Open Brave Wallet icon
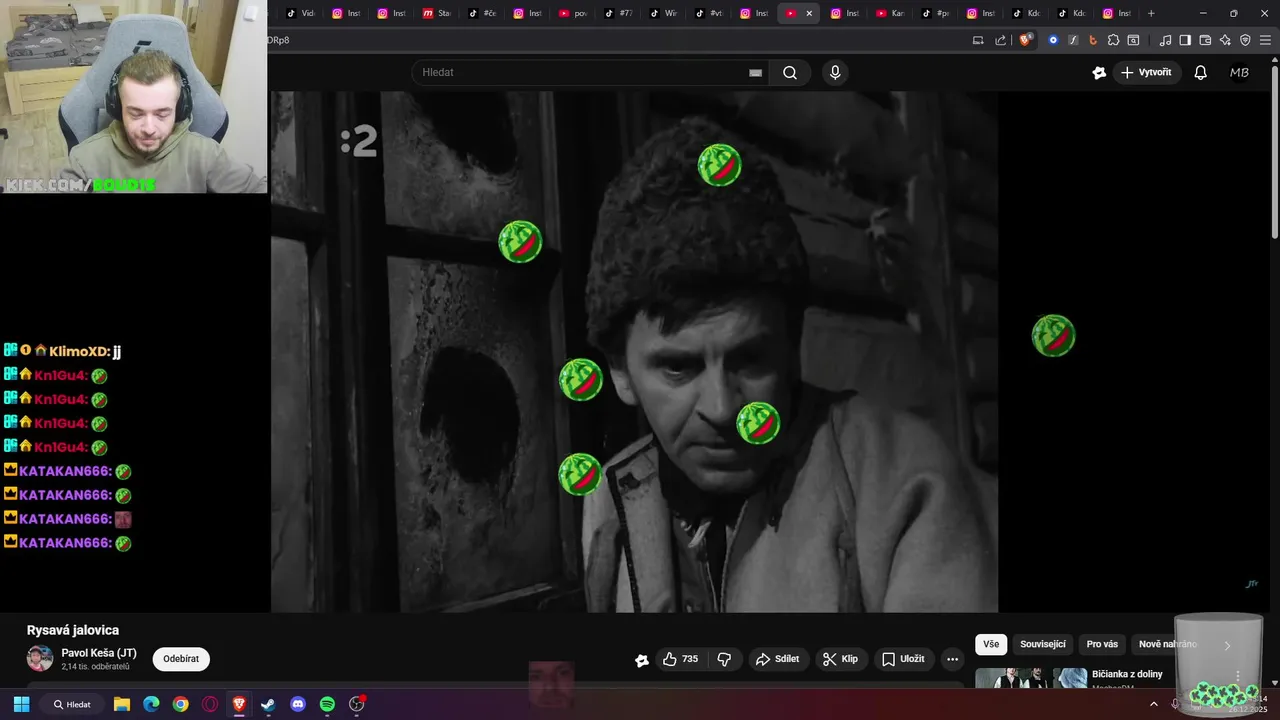Screen dimensions: 1280x720 point(1205,40)
